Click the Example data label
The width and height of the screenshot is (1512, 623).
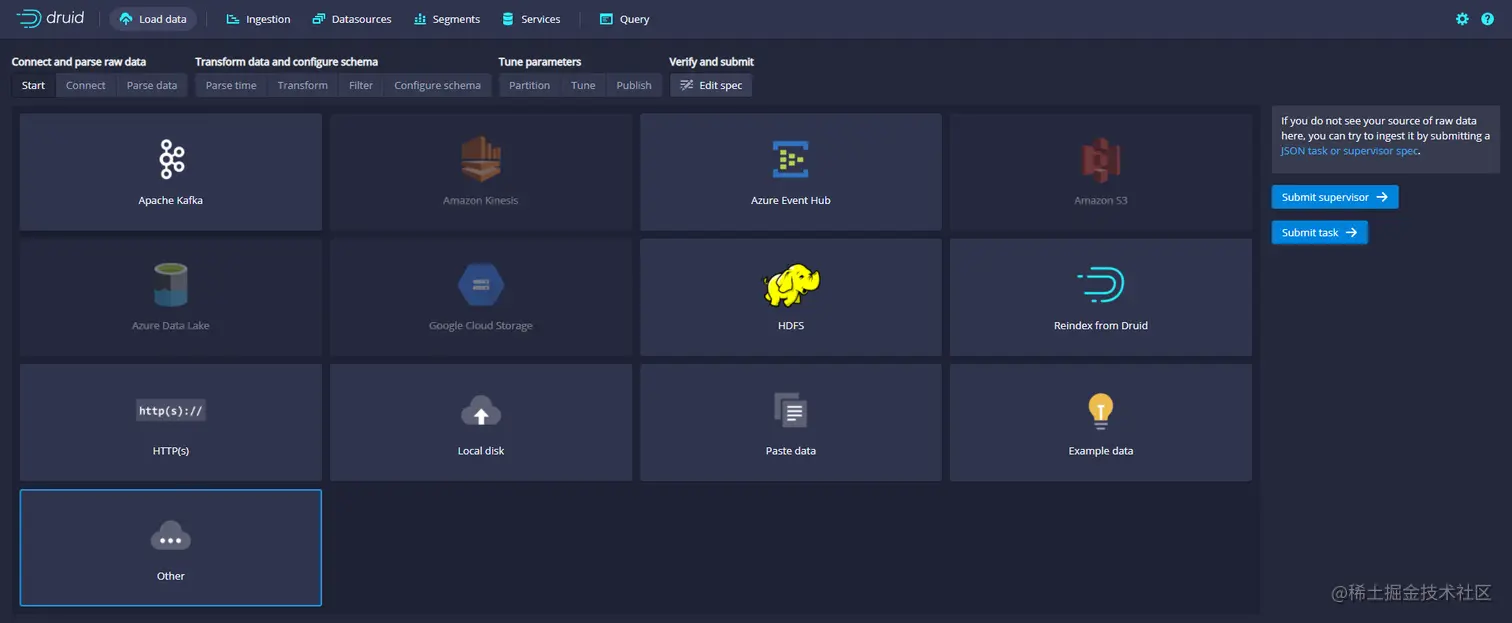1101,451
